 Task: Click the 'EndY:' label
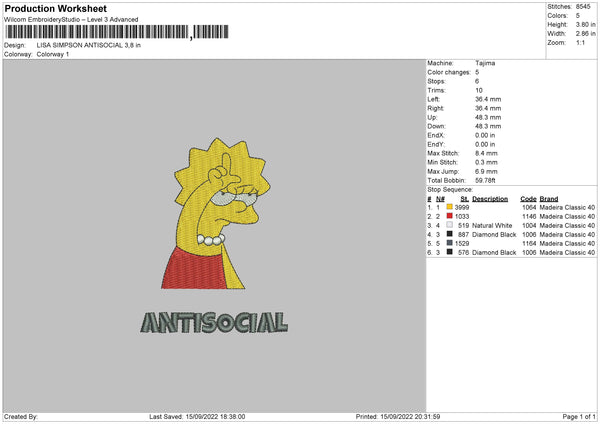click(x=436, y=145)
